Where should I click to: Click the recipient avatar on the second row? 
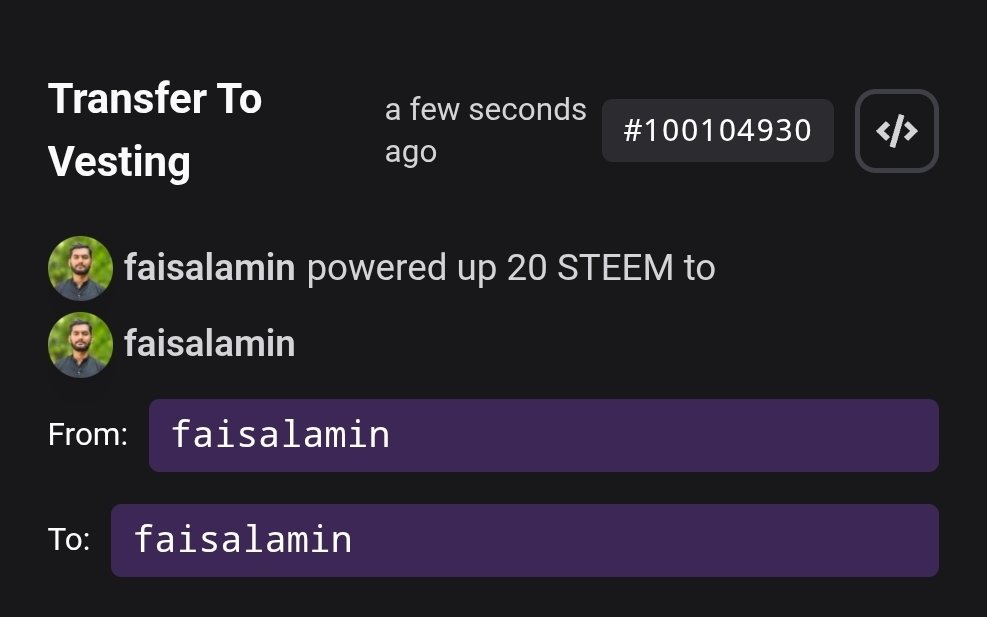point(80,344)
